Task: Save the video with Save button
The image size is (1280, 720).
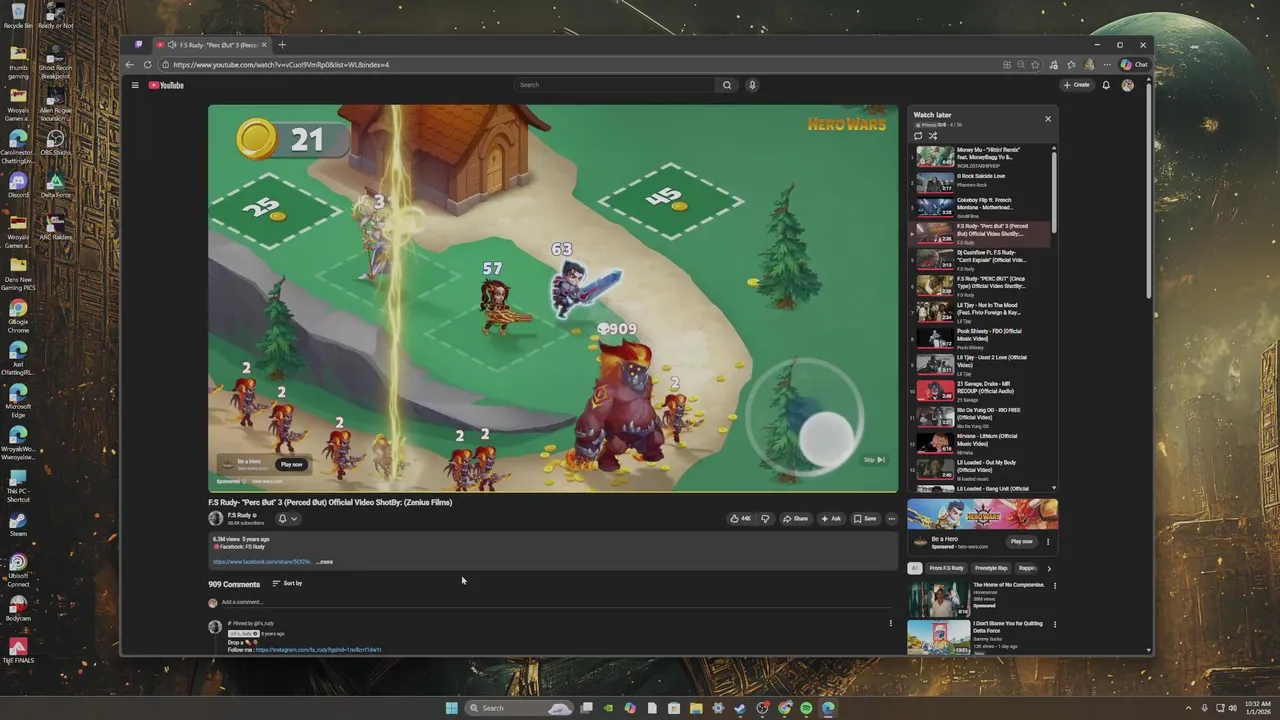Action: [x=865, y=518]
